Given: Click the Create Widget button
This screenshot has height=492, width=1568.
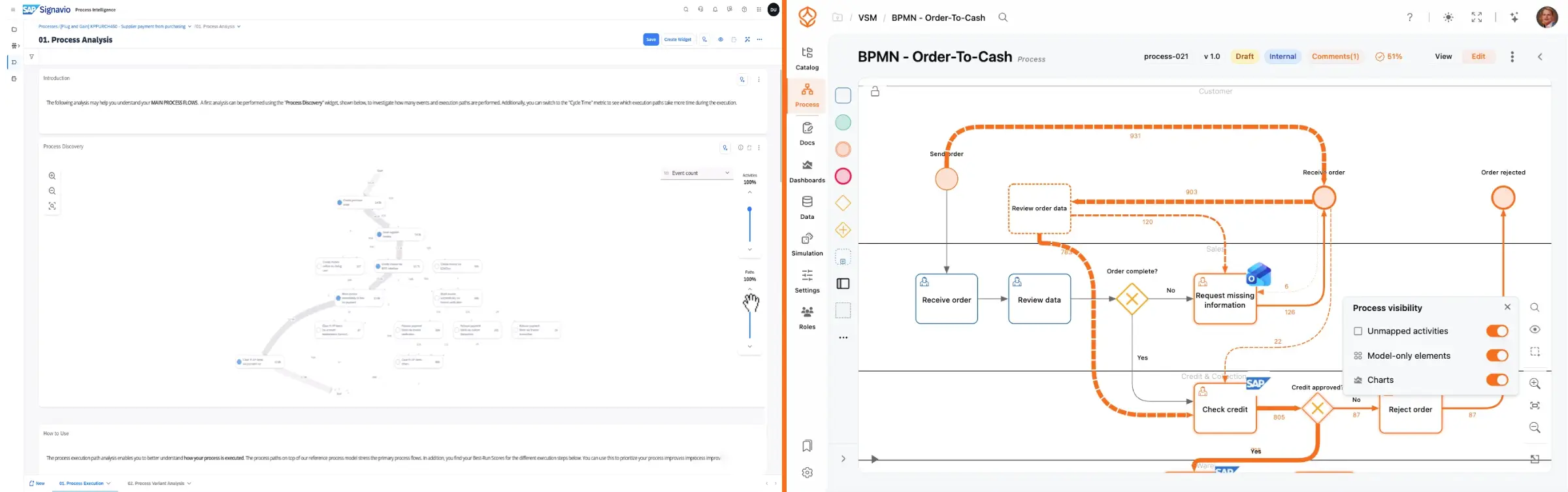Looking at the screenshot, I should [x=678, y=40].
